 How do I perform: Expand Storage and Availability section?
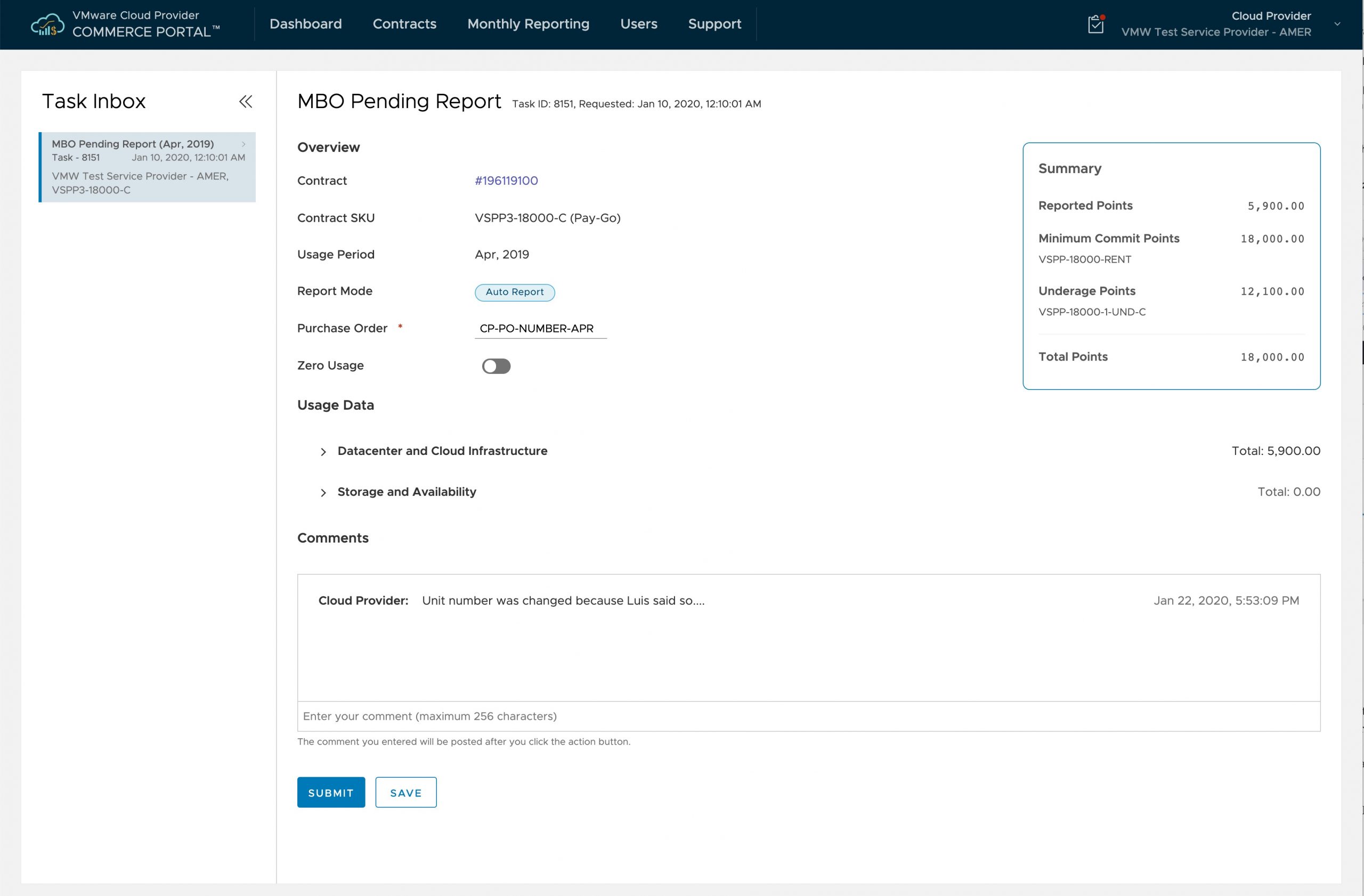tap(323, 493)
